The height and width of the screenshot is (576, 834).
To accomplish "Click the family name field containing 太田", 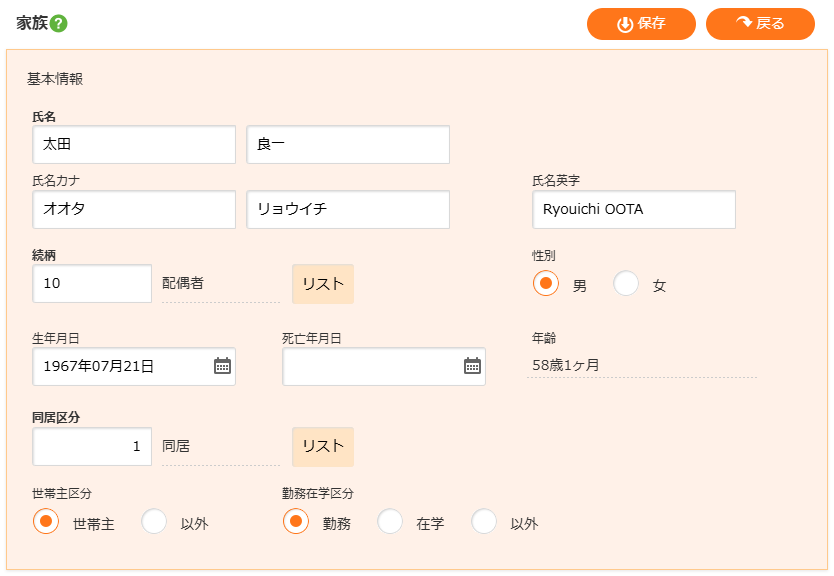I will pos(134,145).
